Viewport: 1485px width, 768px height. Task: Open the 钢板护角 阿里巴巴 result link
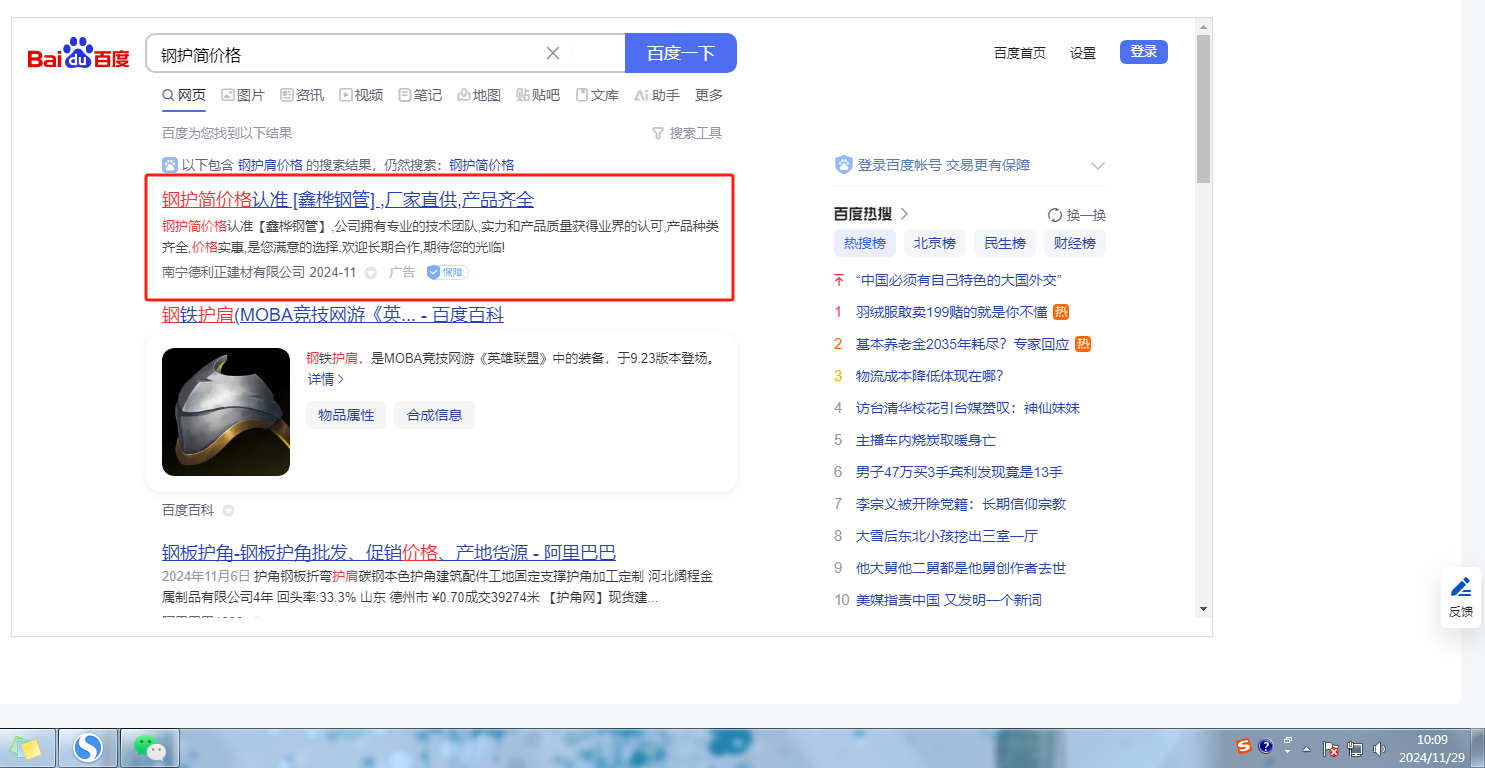pyautogui.click(x=388, y=553)
